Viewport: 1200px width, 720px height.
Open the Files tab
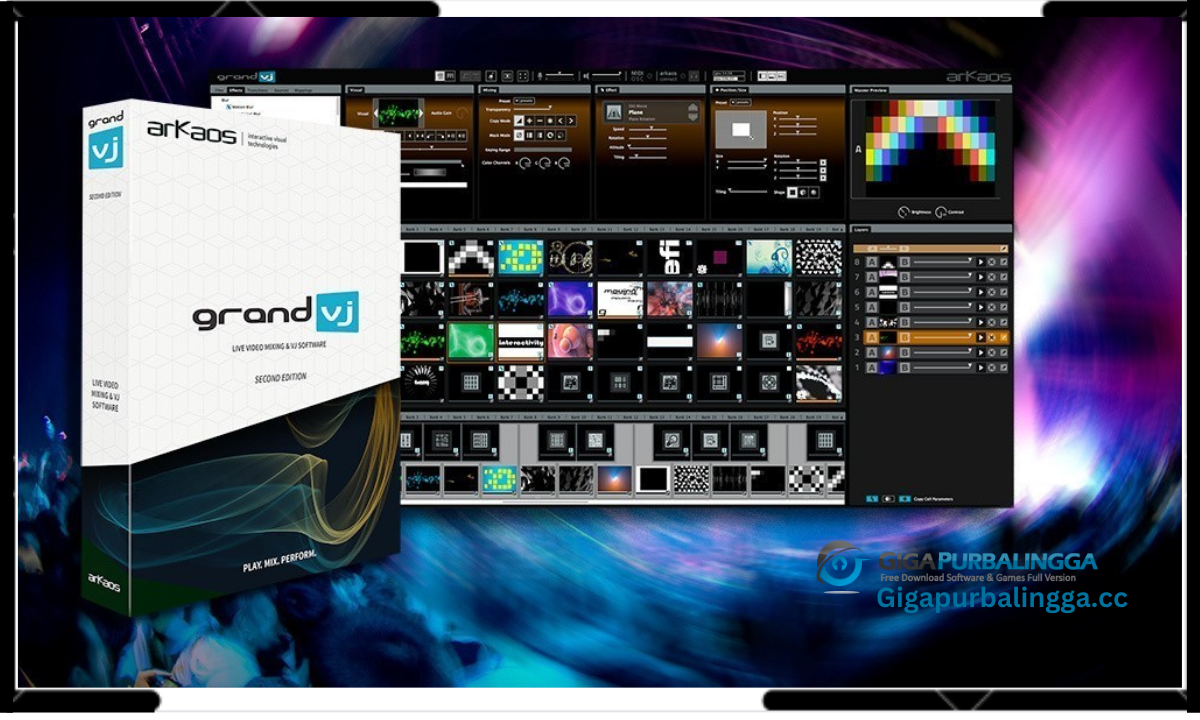point(219,90)
